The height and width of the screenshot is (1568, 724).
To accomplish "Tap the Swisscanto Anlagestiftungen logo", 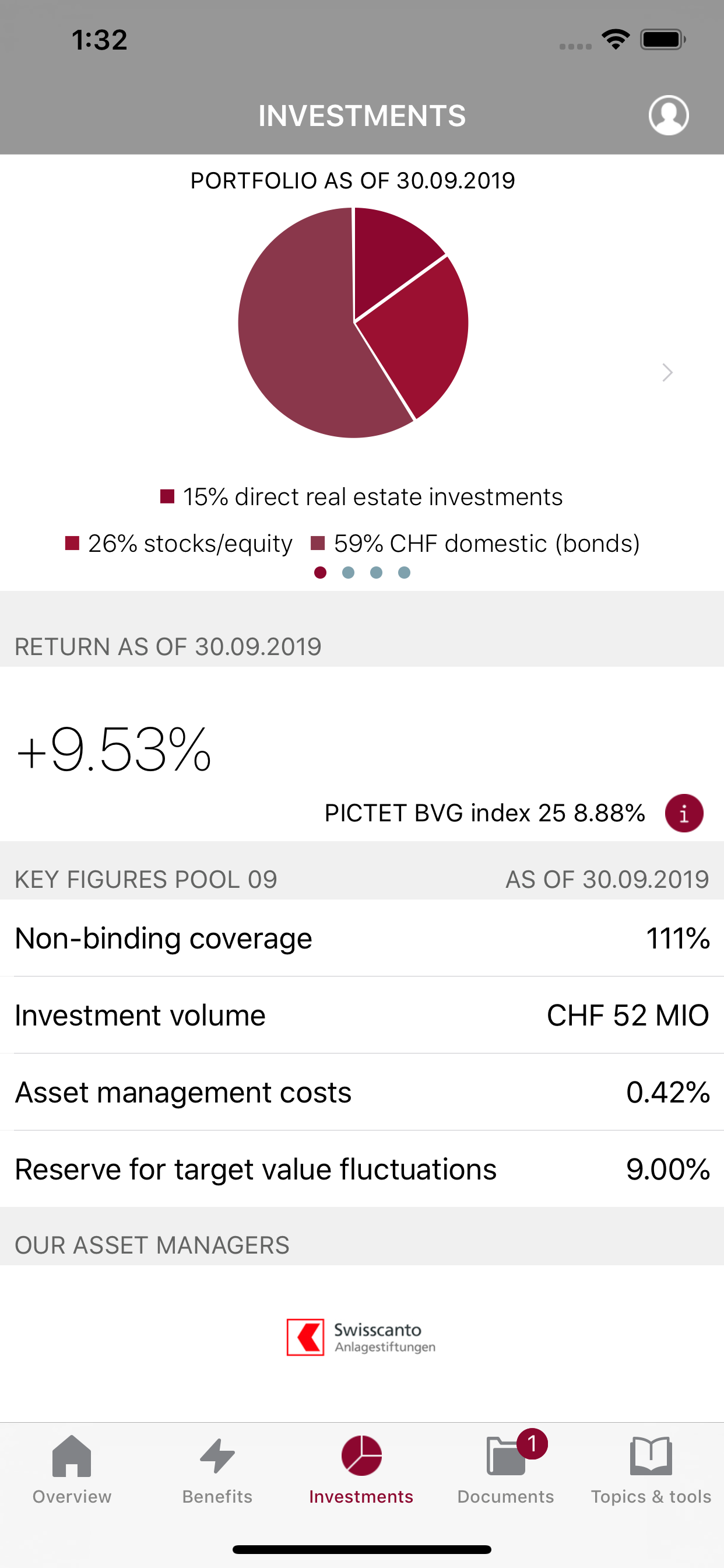I will coord(361,1338).
